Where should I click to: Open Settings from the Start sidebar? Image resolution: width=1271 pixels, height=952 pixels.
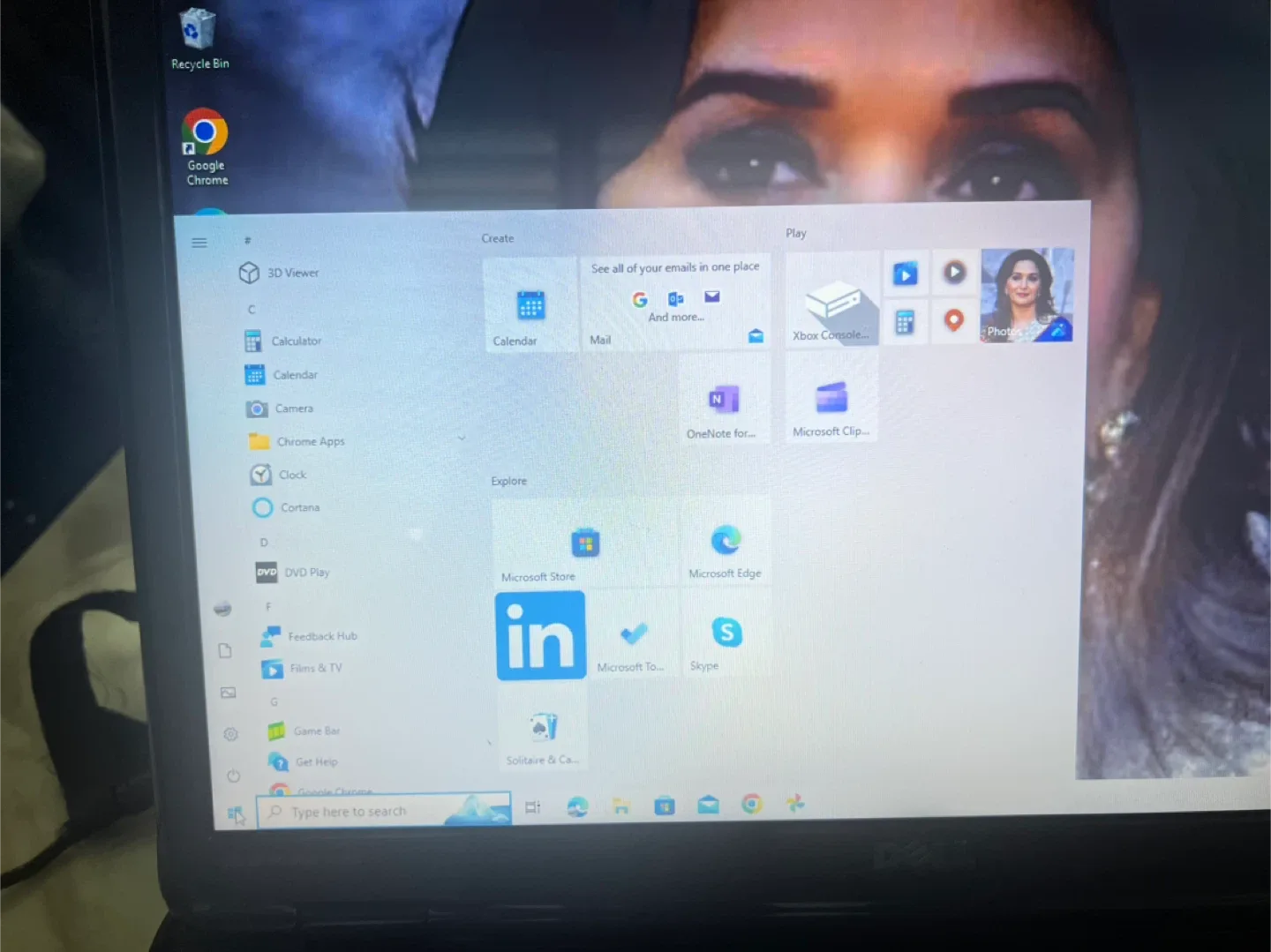coord(230,734)
